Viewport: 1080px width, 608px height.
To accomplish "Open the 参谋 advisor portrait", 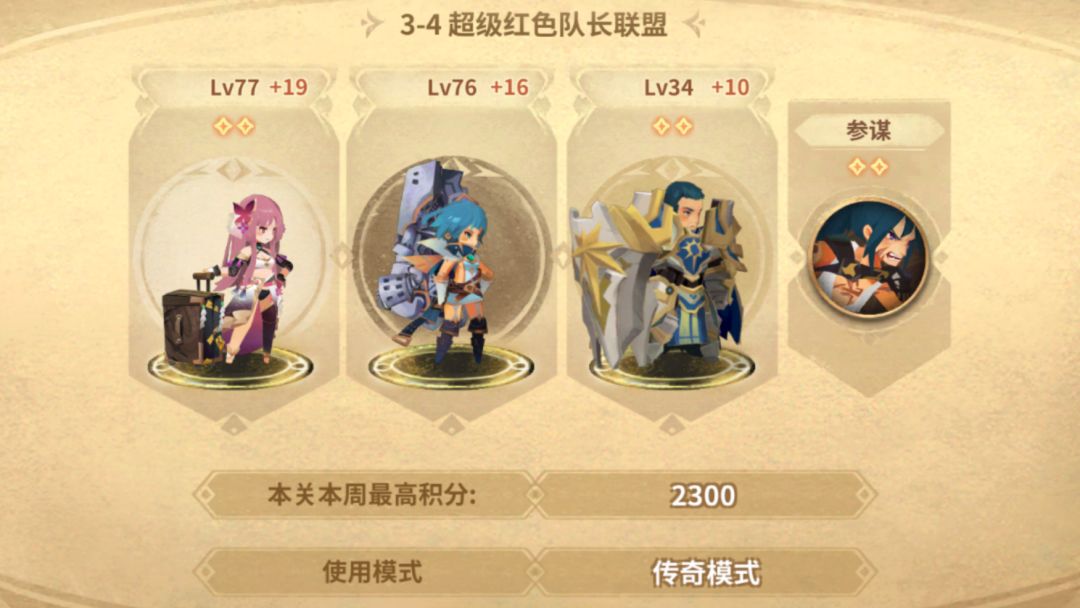I will [x=869, y=258].
